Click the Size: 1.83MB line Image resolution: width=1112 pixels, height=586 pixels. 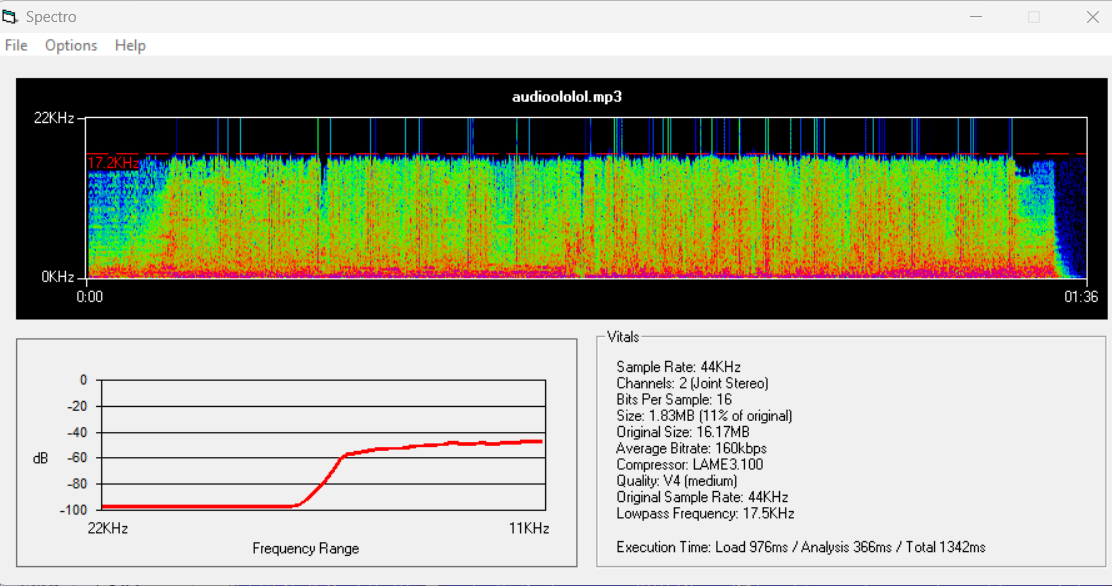[x=704, y=416]
